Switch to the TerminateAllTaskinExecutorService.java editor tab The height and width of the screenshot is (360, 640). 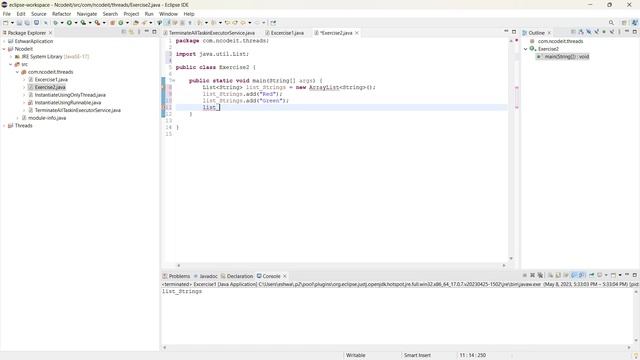tap(209, 33)
